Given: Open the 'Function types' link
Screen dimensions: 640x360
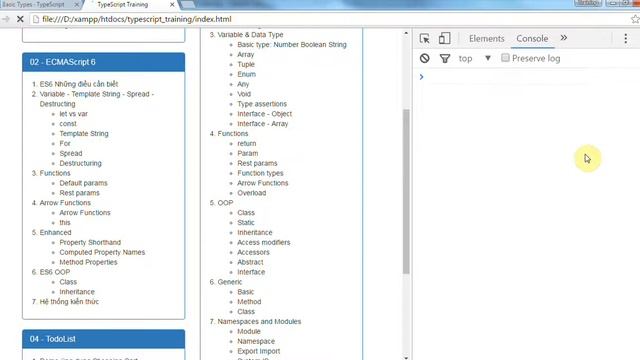Looking at the screenshot, I should (260, 173).
